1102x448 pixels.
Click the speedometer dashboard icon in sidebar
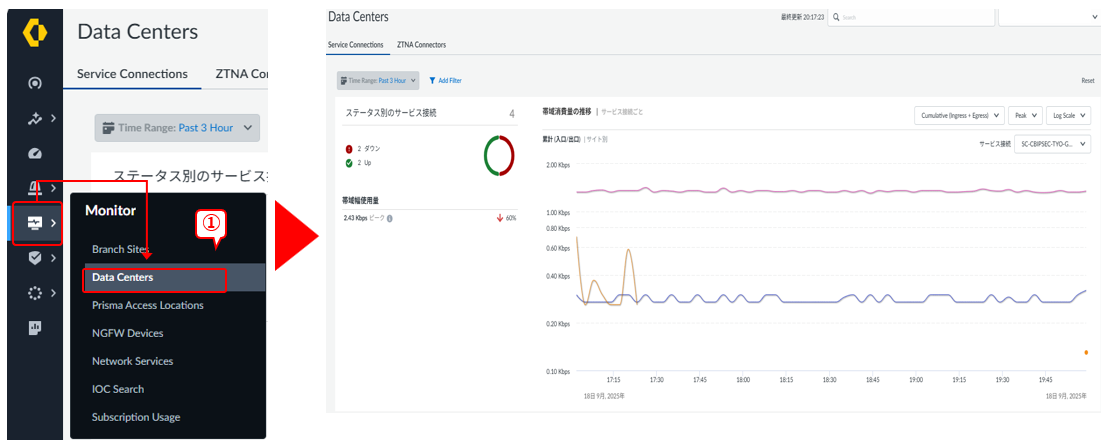coord(34,153)
